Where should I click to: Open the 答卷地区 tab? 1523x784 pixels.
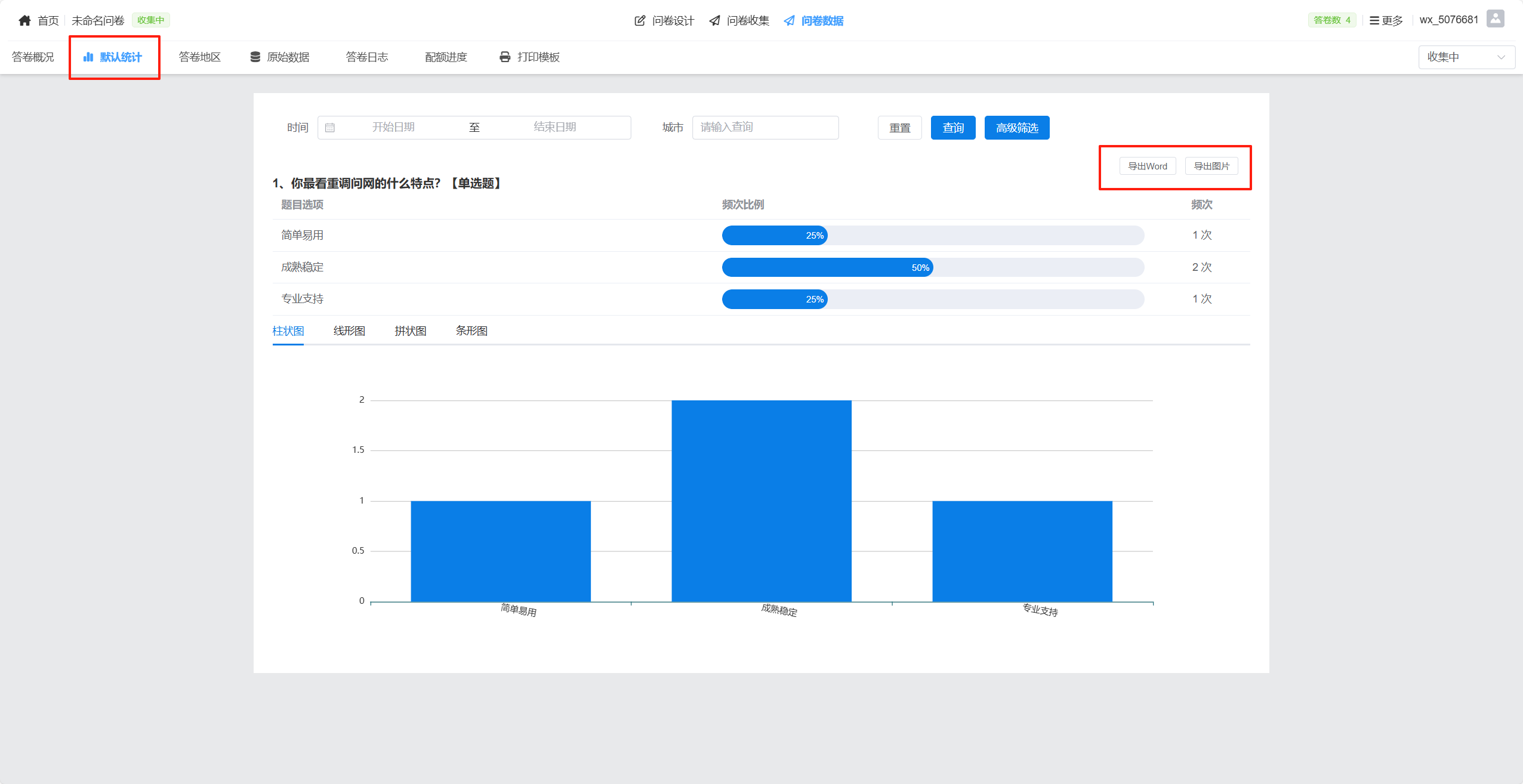200,57
